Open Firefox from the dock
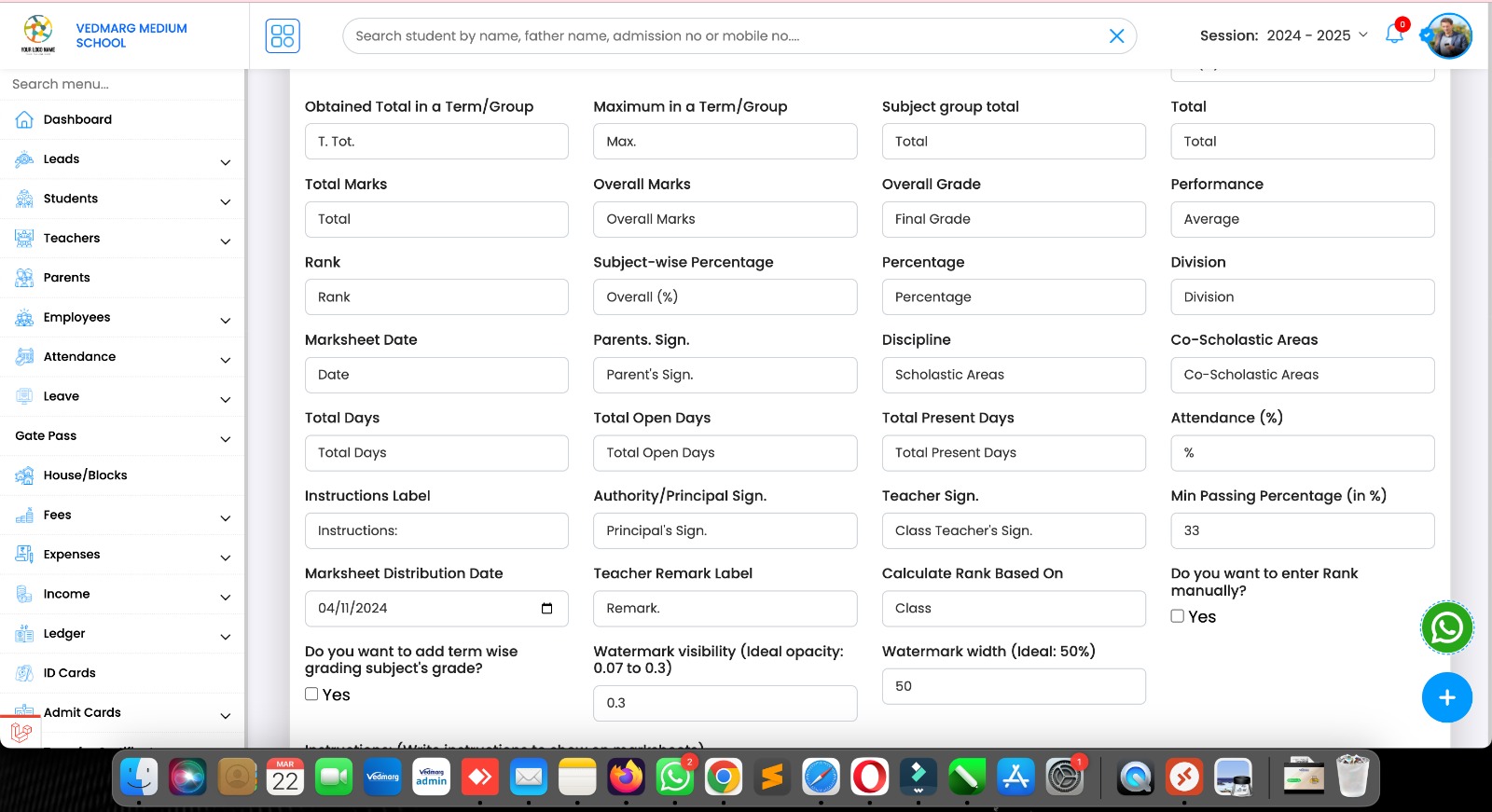The image size is (1492, 812). point(626,777)
